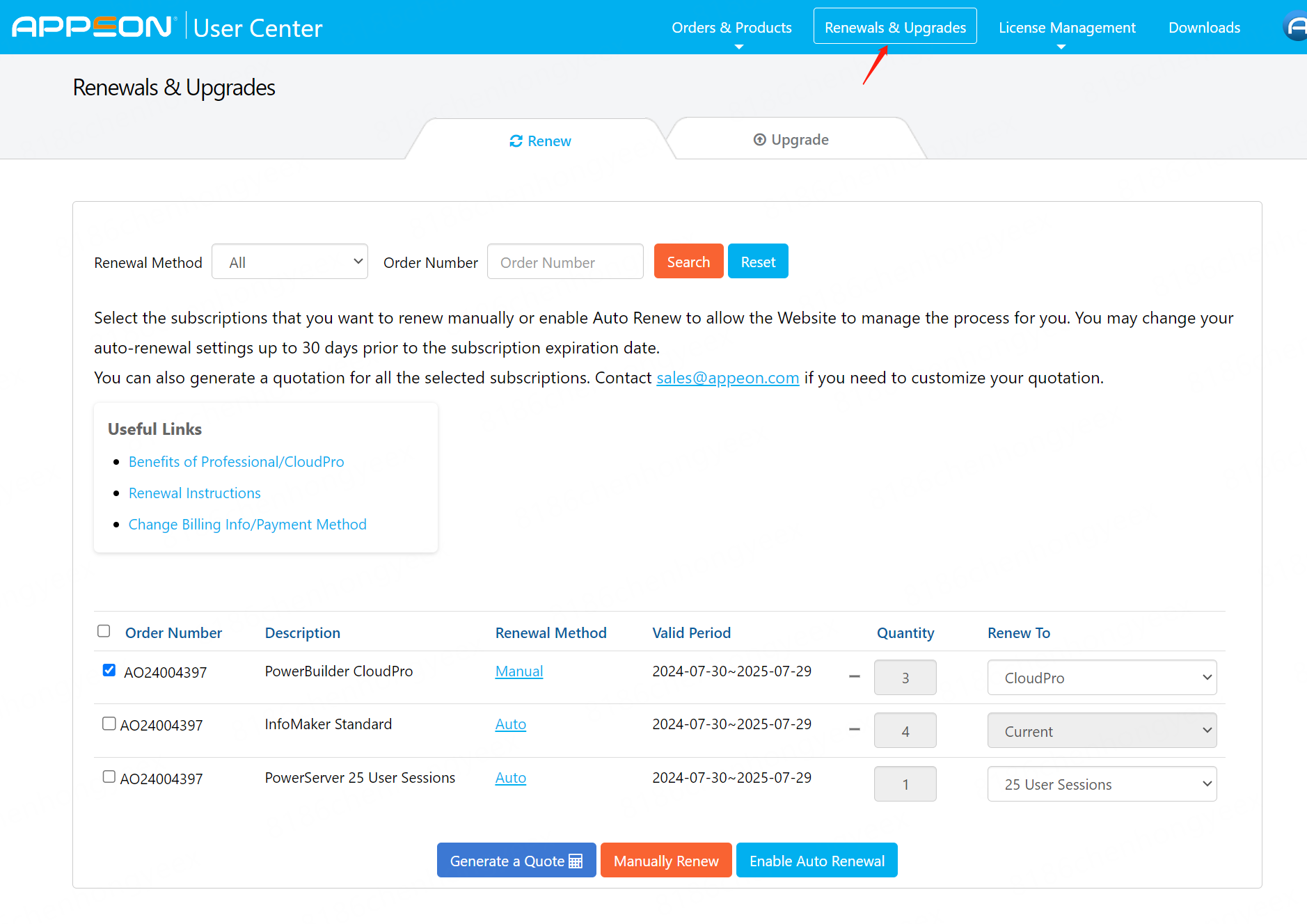Image resolution: width=1307 pixels, height=924 pixels.
Task: Click the Order Number column header
Action: pyautogui.click(x=173, y=632)
